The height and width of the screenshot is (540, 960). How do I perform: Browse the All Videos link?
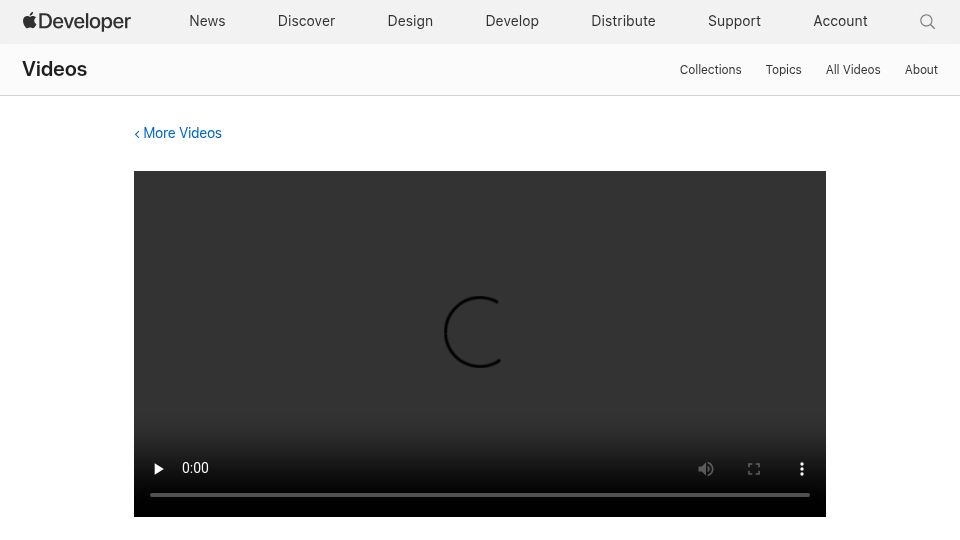[x=853, y=69]
